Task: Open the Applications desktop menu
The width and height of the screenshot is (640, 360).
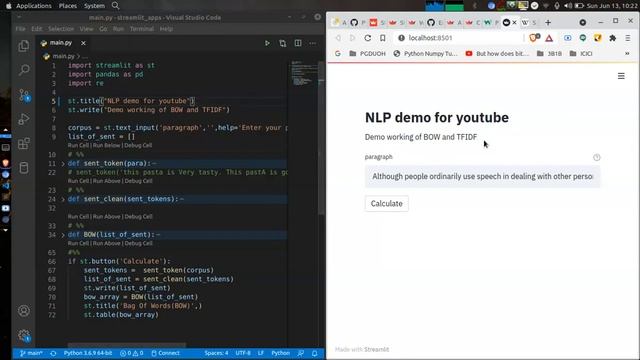Action: pos(34,6)
